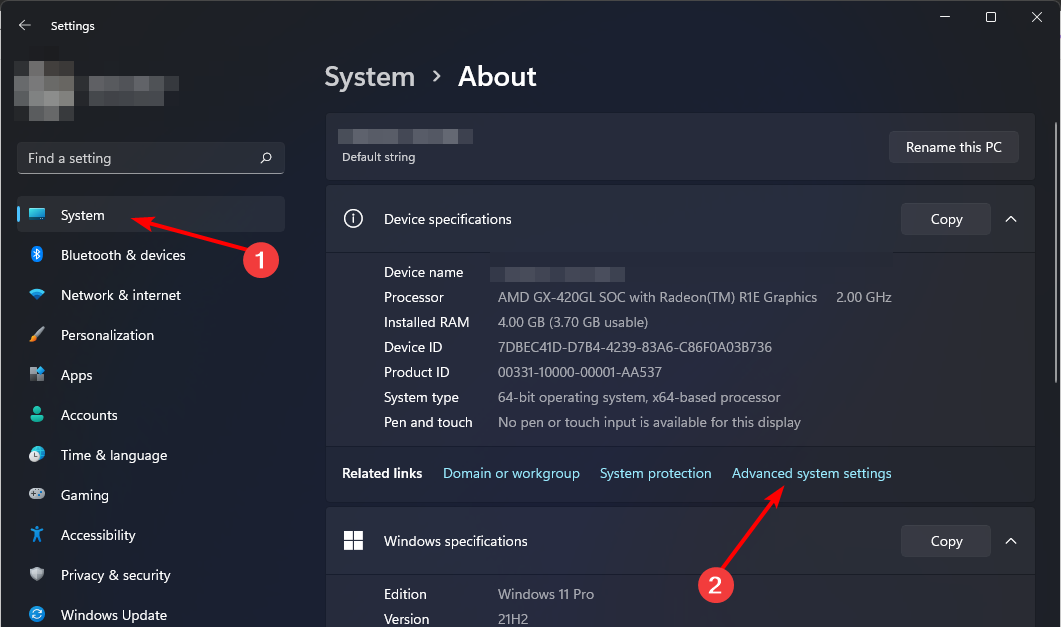Image resolution: width=1061 pixels, height=627 pixels.
Task: Open Bluetooth & devices settings
Action: [x=151, y=255]
